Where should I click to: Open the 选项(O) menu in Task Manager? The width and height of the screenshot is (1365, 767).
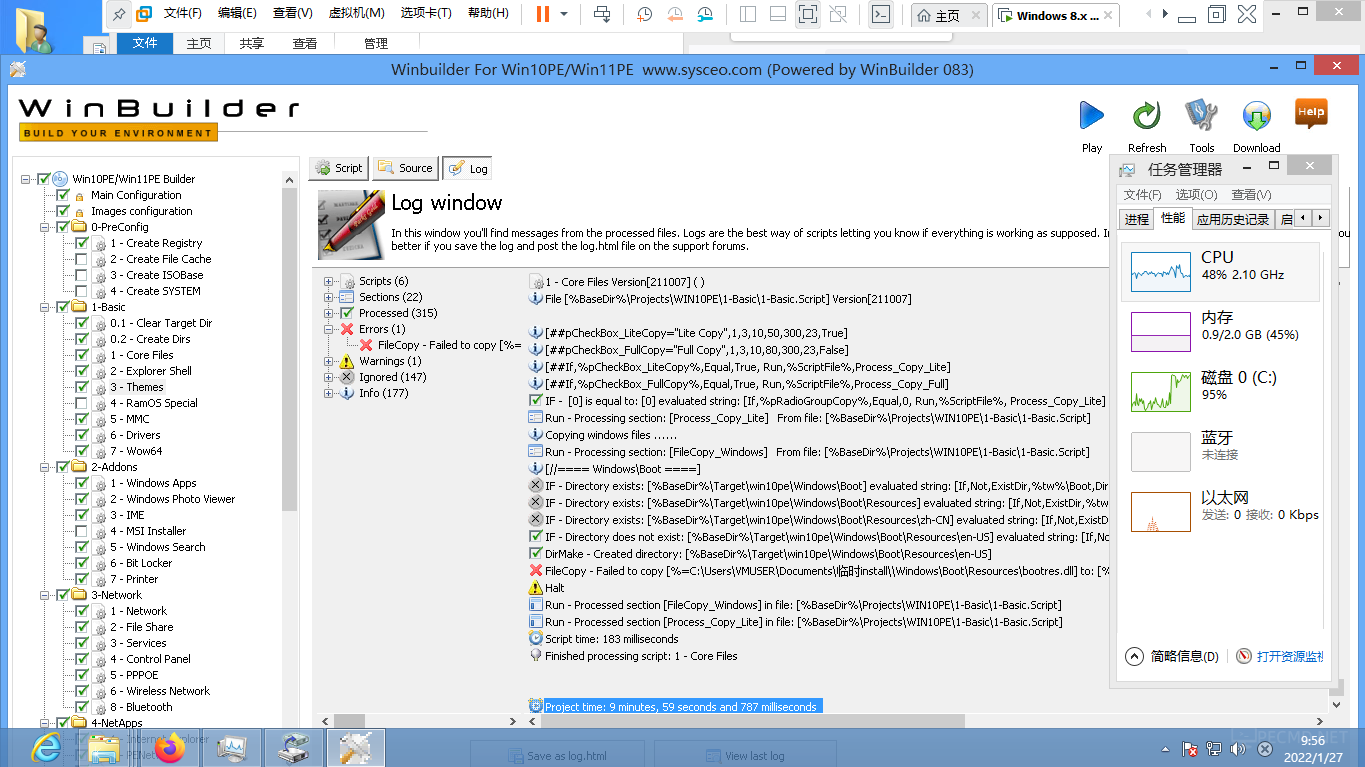click(1196, 195)
